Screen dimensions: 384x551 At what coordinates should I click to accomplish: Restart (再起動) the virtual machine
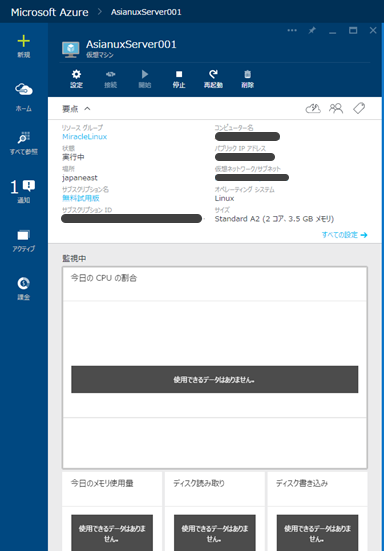click(213, 79)
